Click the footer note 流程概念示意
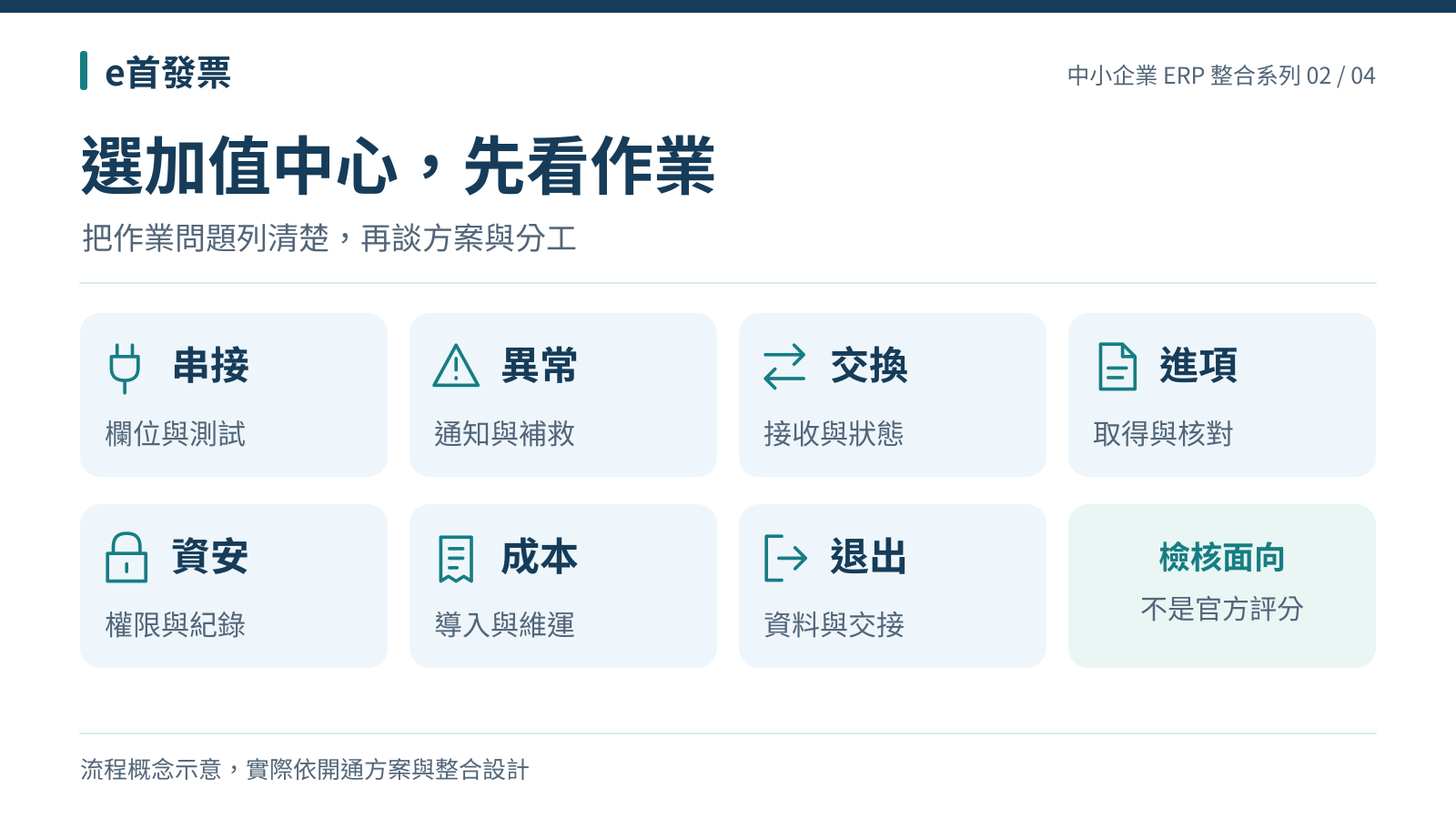The width and height of the screenshot is (1456, 819). click(x=151, y=770)
